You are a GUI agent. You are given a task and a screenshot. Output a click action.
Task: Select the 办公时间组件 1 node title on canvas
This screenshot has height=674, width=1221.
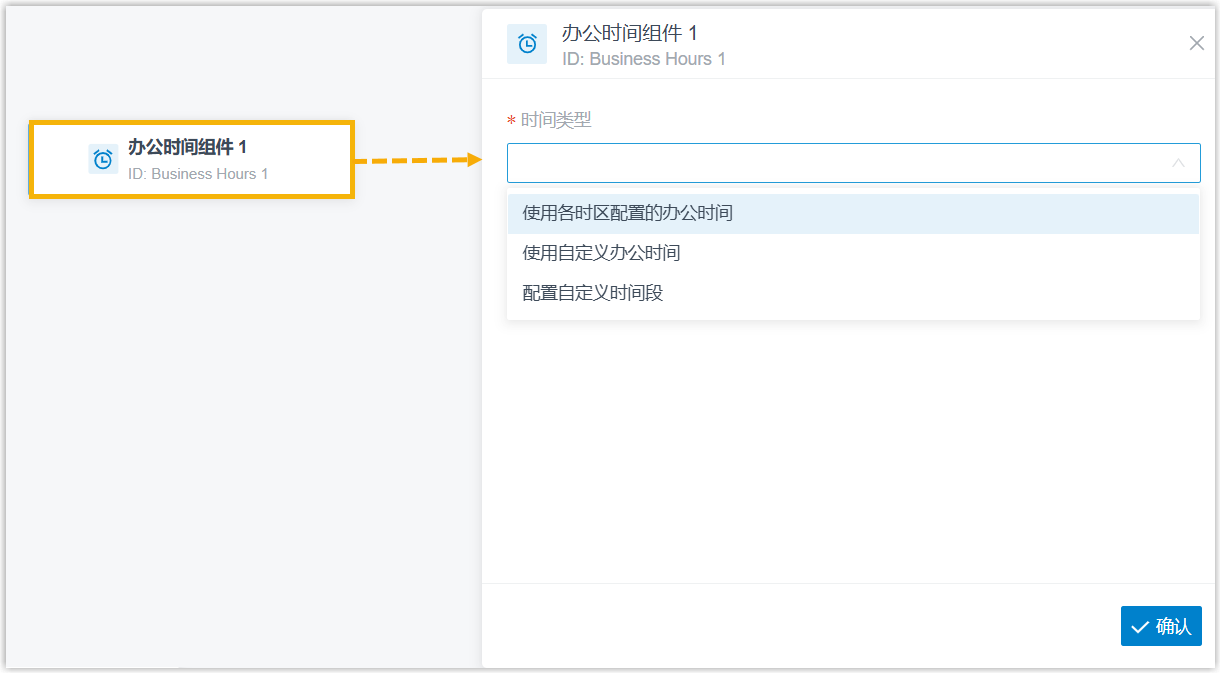[187, 147]
